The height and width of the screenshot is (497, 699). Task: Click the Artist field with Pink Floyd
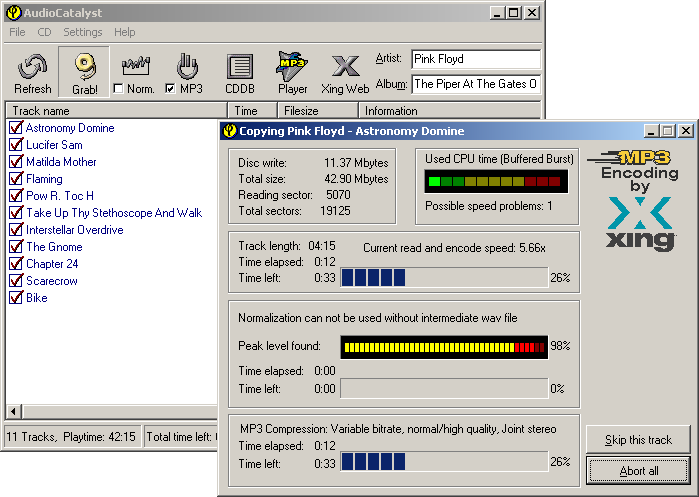coord(476,59)
